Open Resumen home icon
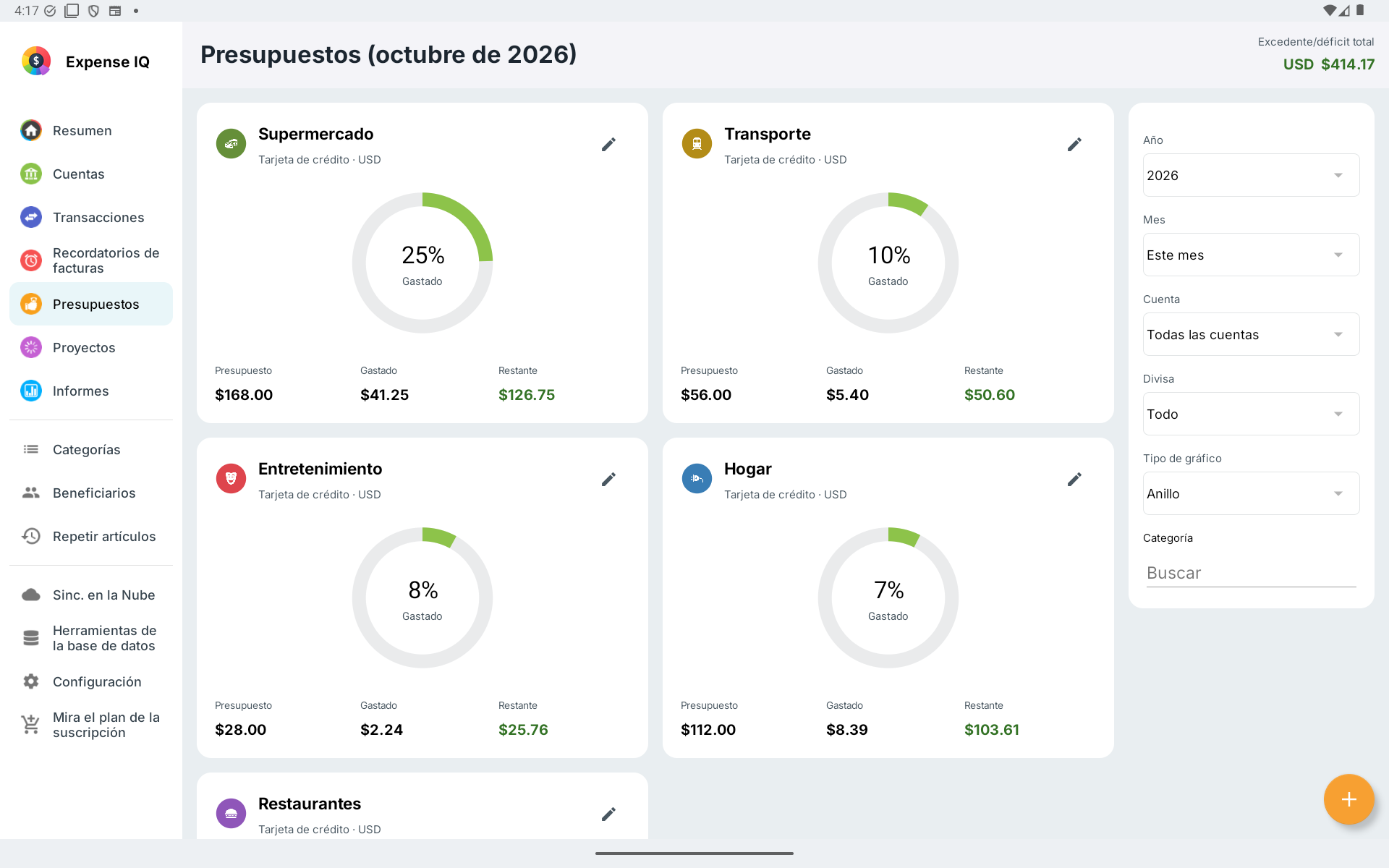The width and height of the screenshot is (1389, 868). (31, 130)
